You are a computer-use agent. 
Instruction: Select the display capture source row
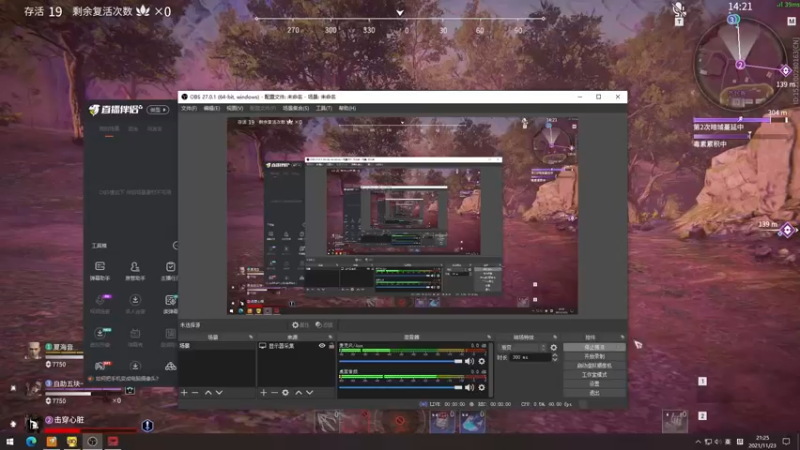point(296,346)
